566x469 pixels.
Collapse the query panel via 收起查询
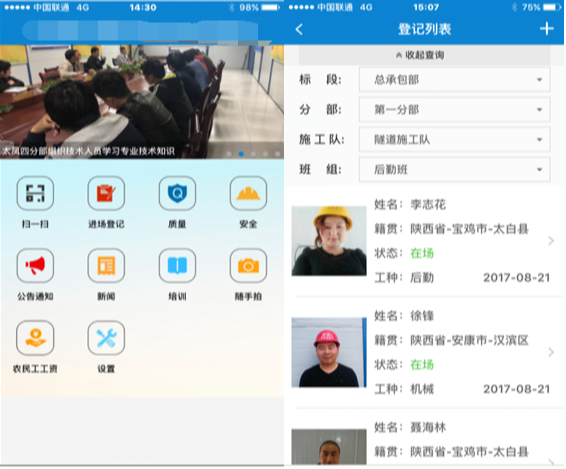point(424,55)
